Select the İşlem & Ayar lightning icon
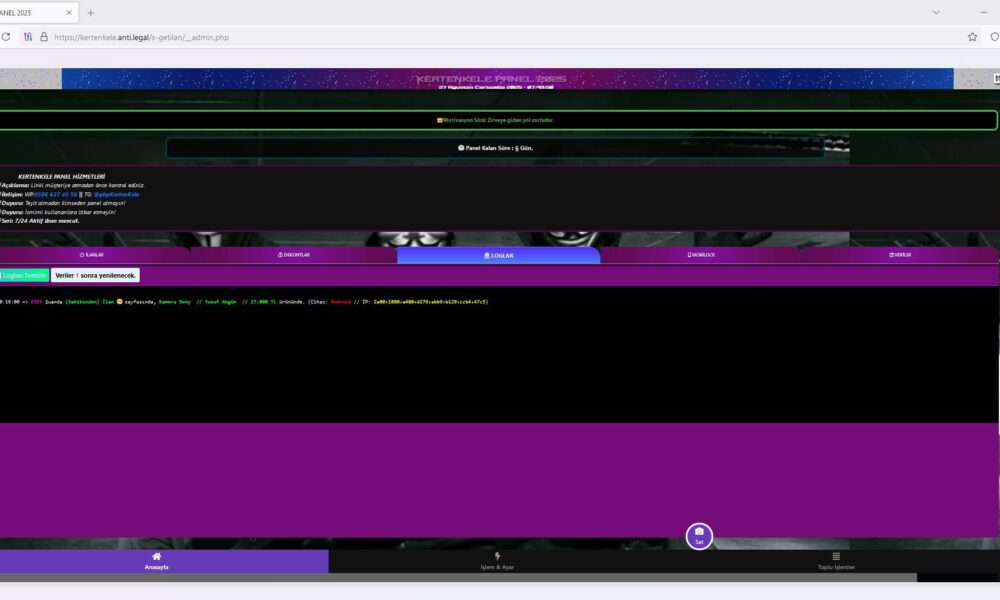This screenshot has height=600, width=1000. pos(497,557)
